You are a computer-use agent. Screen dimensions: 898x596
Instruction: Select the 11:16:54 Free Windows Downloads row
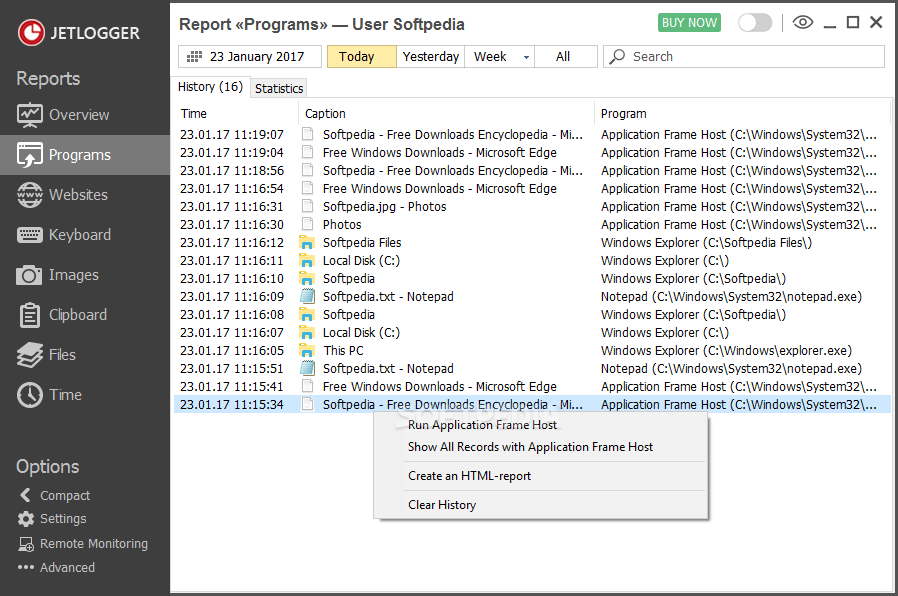point(532,189)
